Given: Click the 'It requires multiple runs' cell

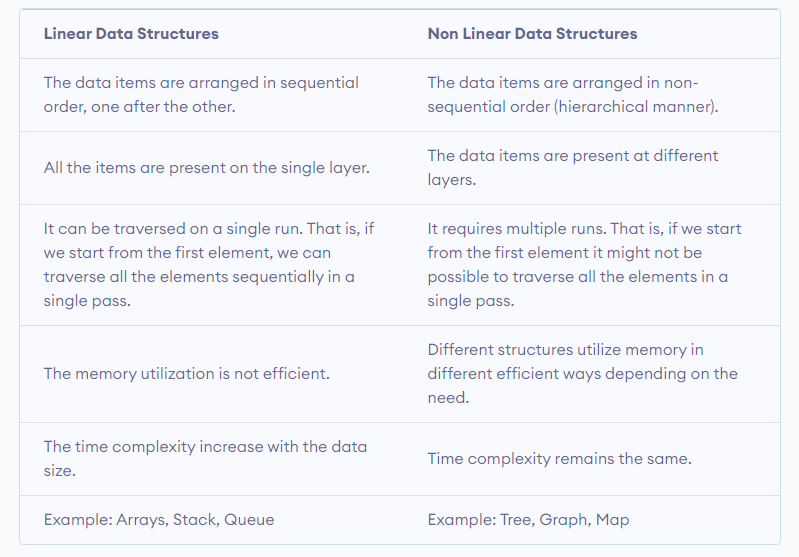Looking at the screenshot, I should 584,264.
